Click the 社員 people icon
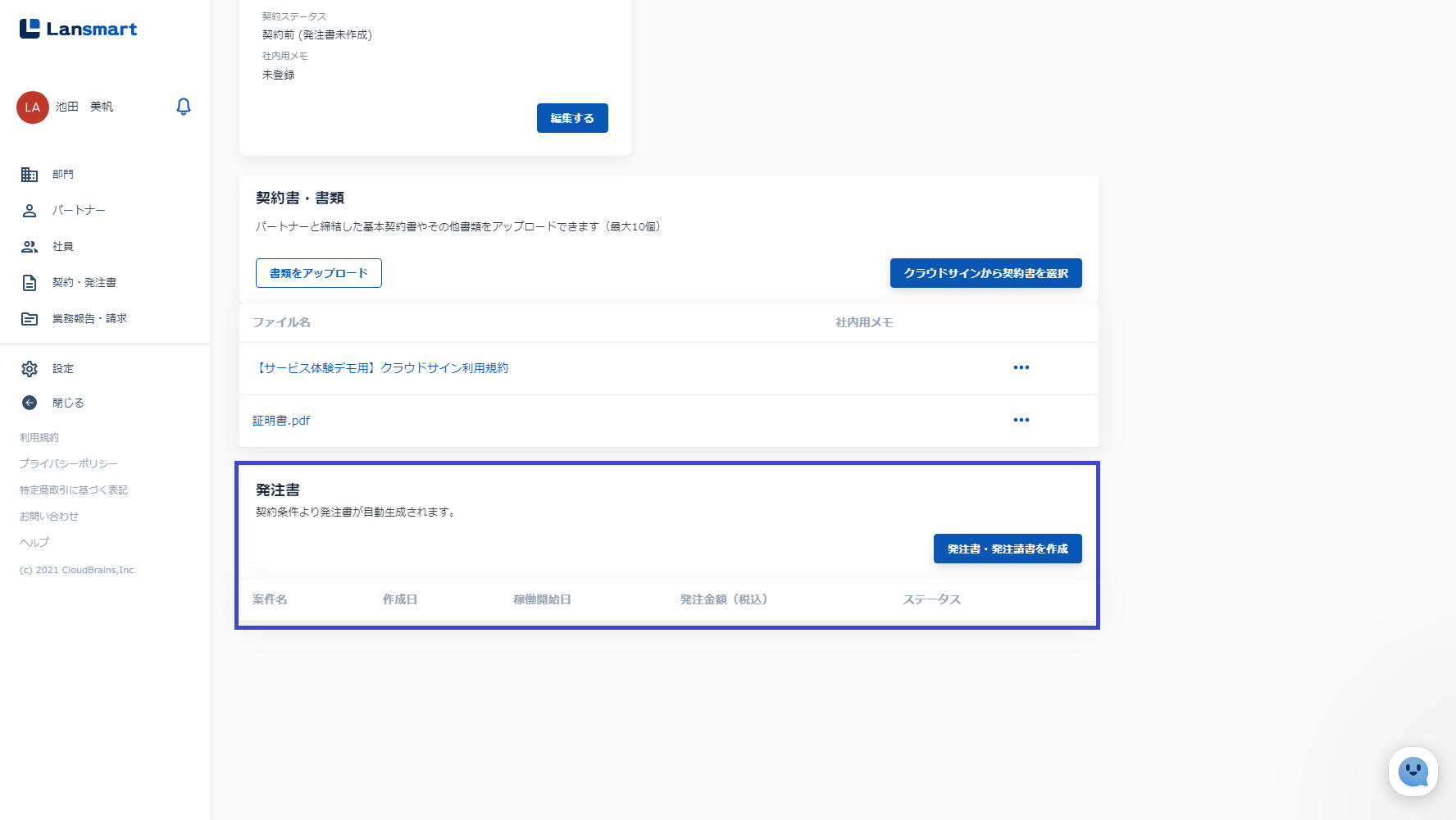The width and height of the screenshot is (1456, 820). 30,247
